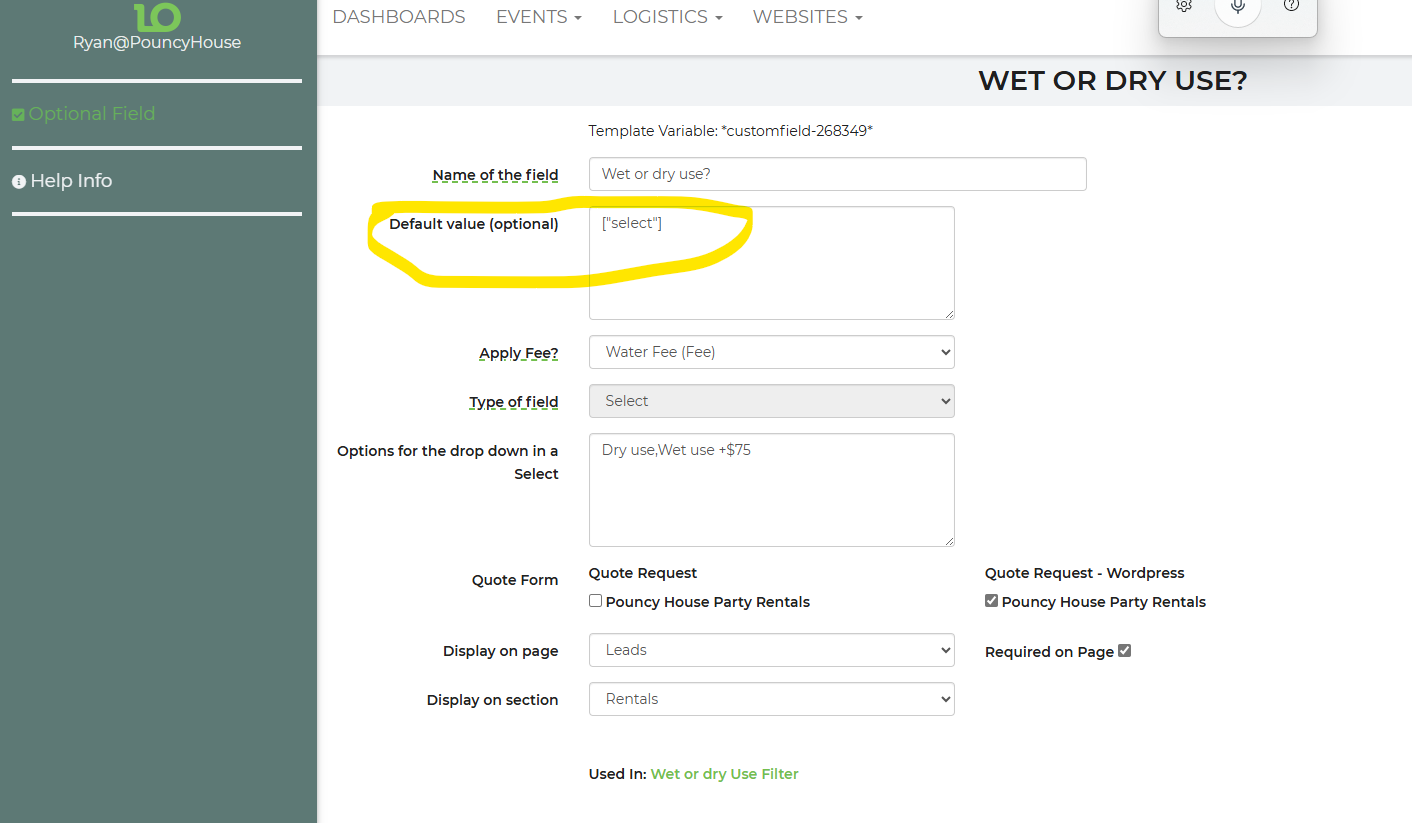1412x823 pixels.
Task: Expand the Display on section dropdown
Action: [771, 699]
